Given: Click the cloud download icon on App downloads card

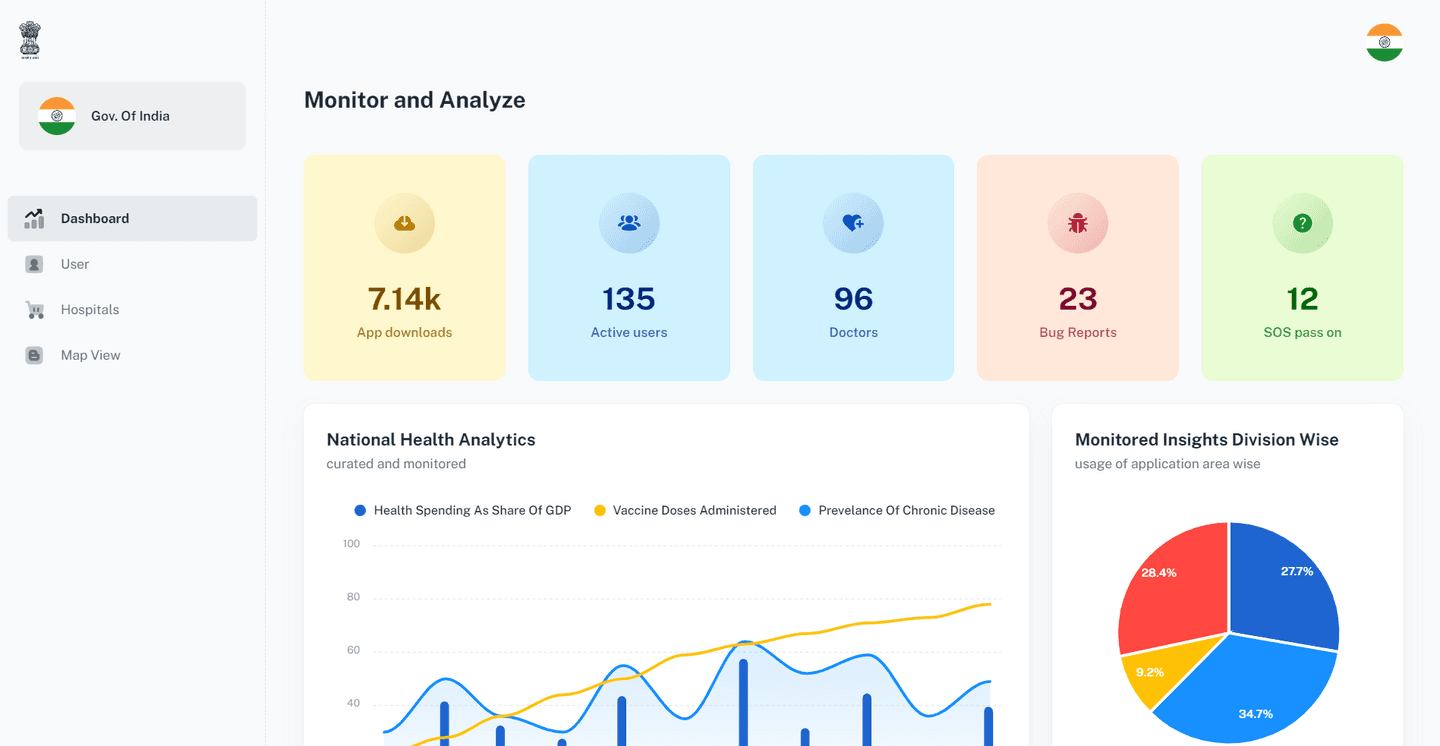Looking at the screenshot, I should coord(405,223).
